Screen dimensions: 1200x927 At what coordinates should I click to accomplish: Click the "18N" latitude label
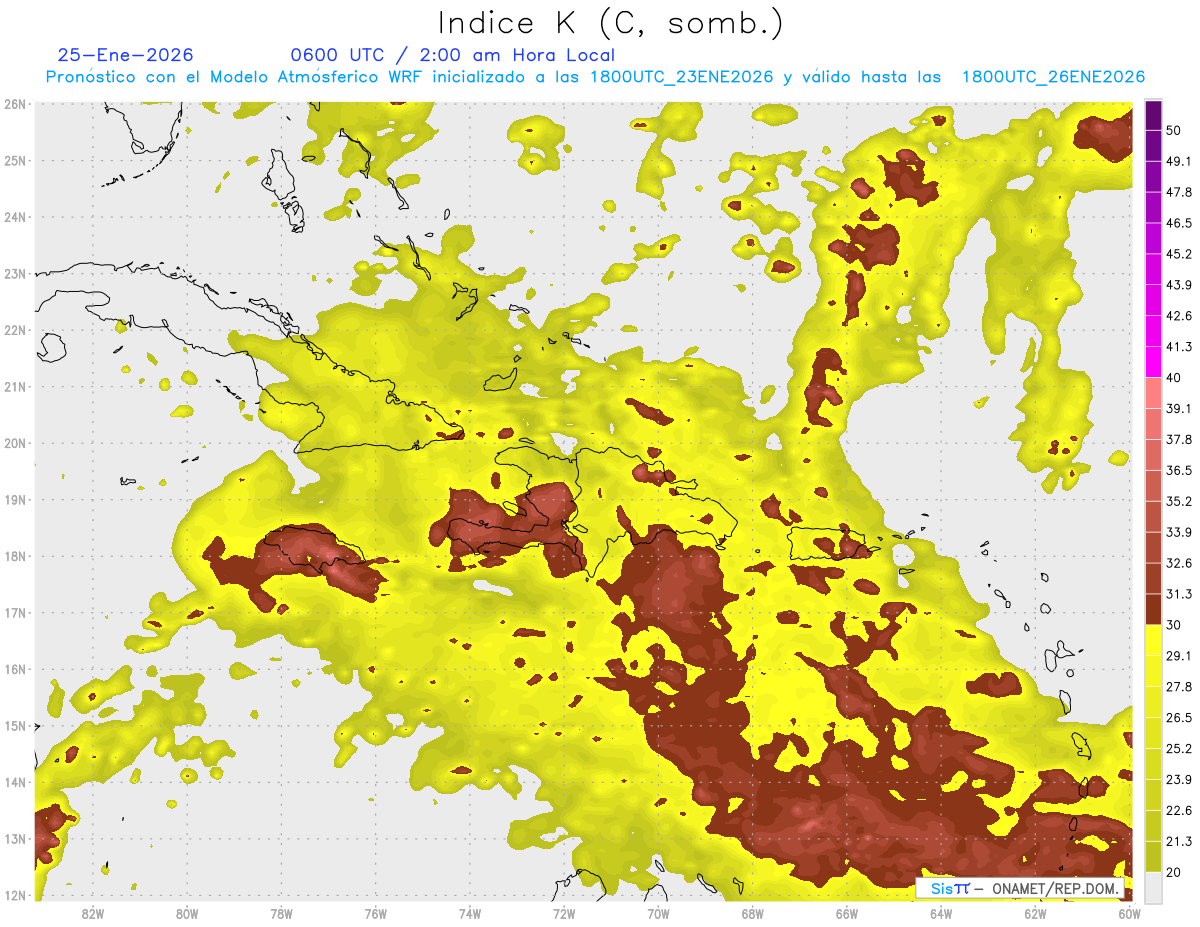[x=14, y=556]
